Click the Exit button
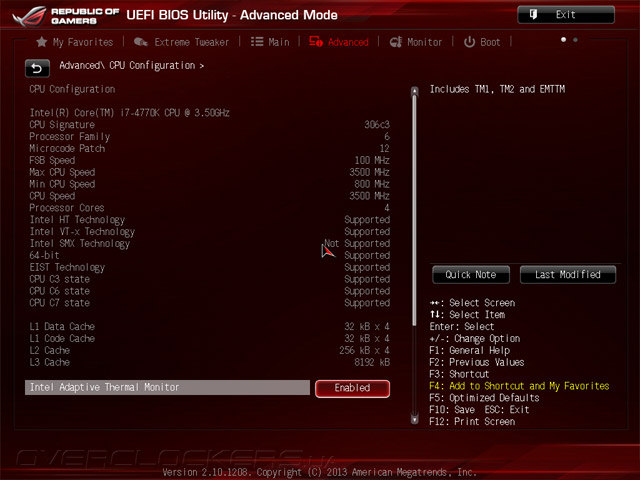The width and height of the screenshot is (640, 480). 566,15
